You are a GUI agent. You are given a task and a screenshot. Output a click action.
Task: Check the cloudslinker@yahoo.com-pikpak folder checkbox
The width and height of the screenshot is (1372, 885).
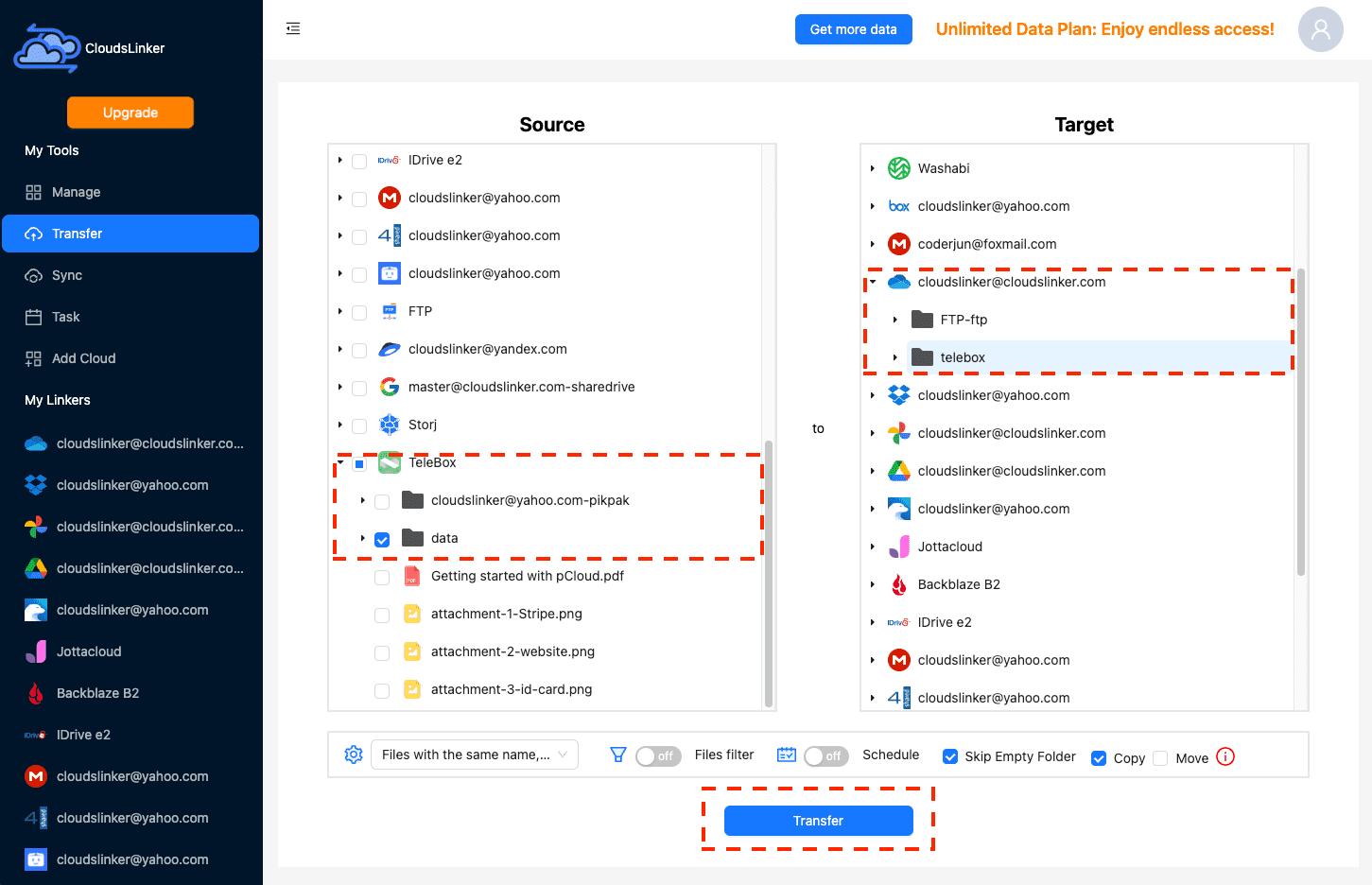pyautogui.click(x=382, y=502)
